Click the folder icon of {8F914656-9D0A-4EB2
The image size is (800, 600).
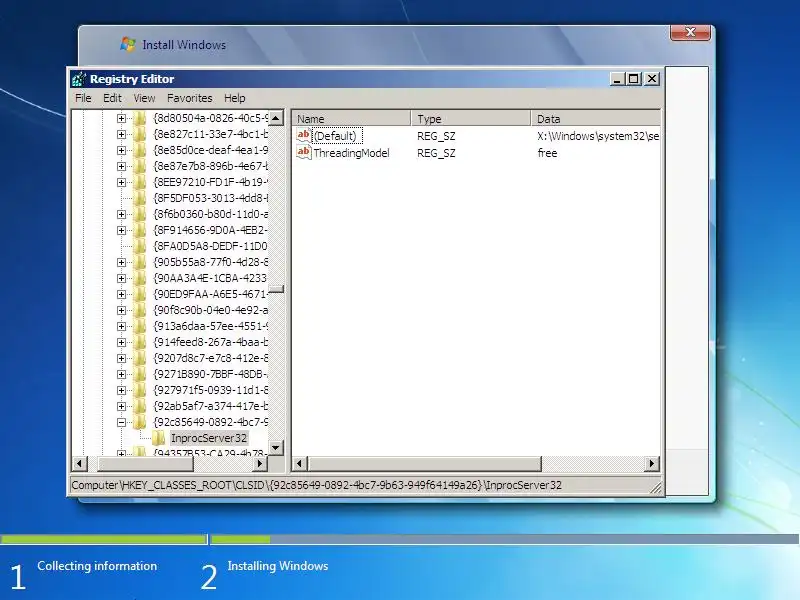click(x=140, y=230)
